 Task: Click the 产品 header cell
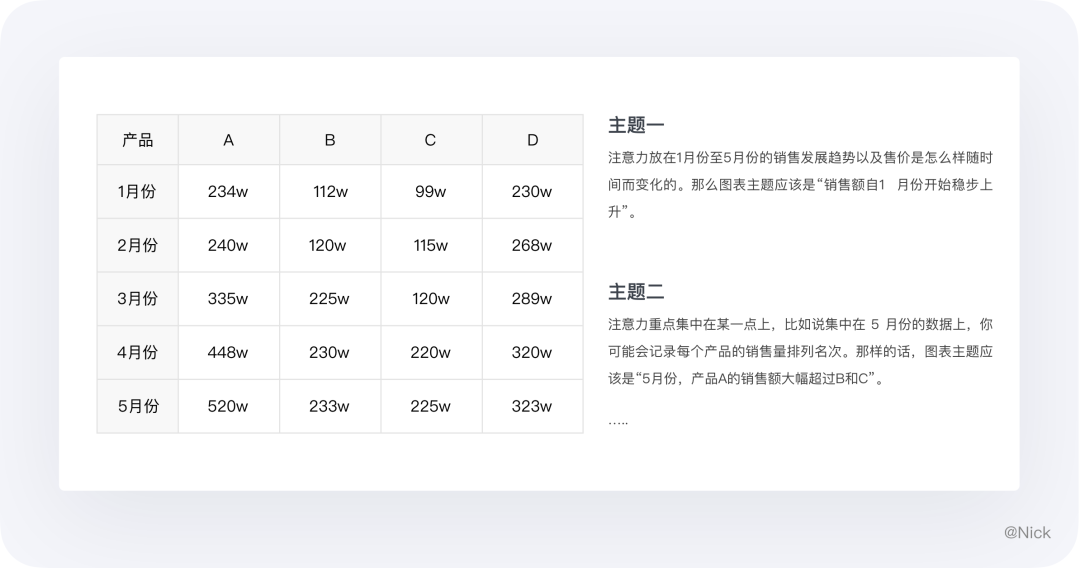pyautogui.click(x=138, y=140)
